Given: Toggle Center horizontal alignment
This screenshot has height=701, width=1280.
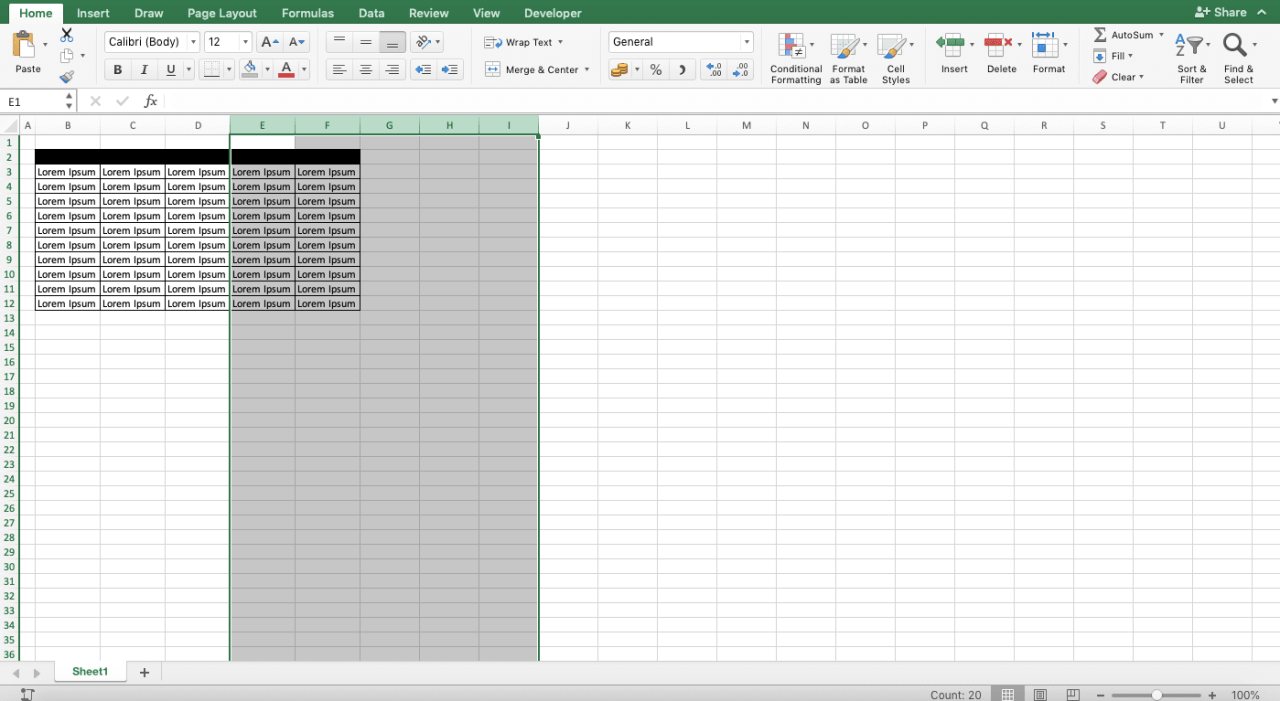Looking at the screenshot, I should 366,70.
